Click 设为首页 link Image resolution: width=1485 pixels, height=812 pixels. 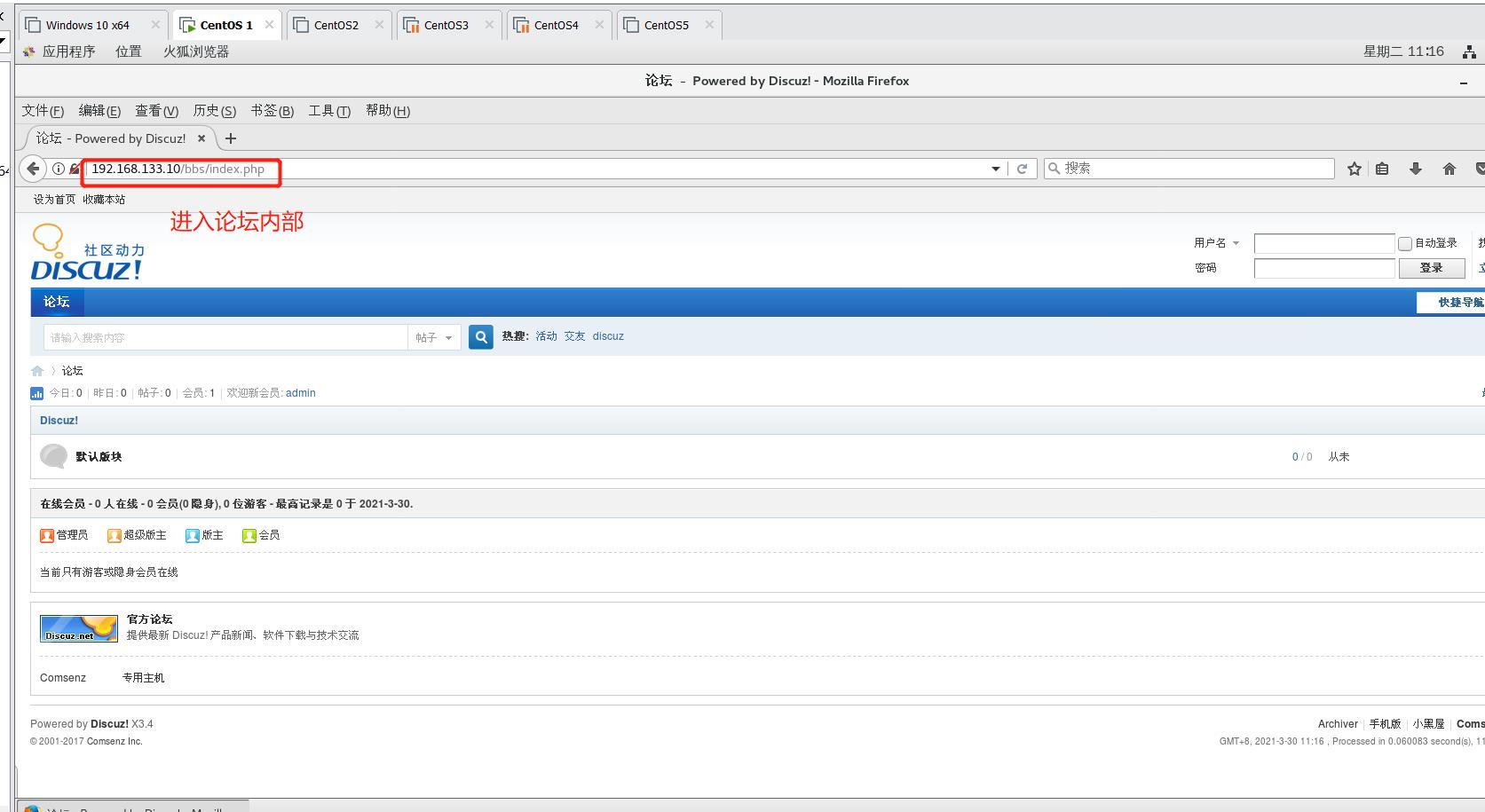[x=54, y=200]
